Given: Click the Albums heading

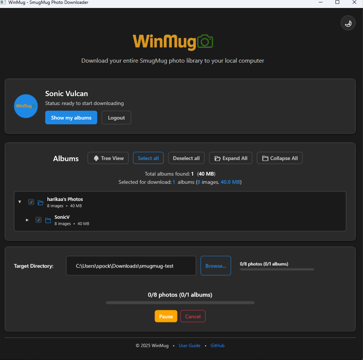Looking at the screenshot, I should (x=66, y=159).
